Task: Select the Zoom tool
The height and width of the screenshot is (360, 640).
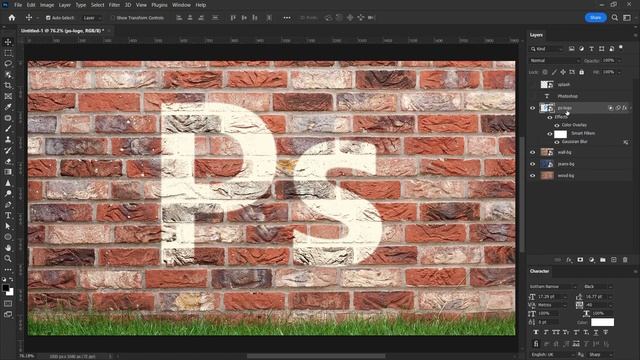Action: 8,258
